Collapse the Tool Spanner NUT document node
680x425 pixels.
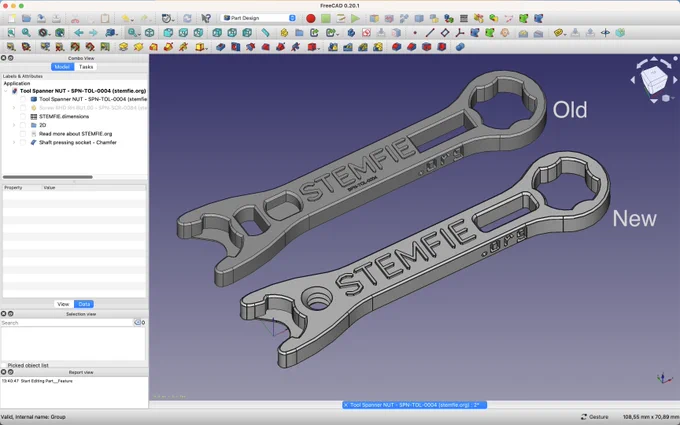click(x=6, y=91)
